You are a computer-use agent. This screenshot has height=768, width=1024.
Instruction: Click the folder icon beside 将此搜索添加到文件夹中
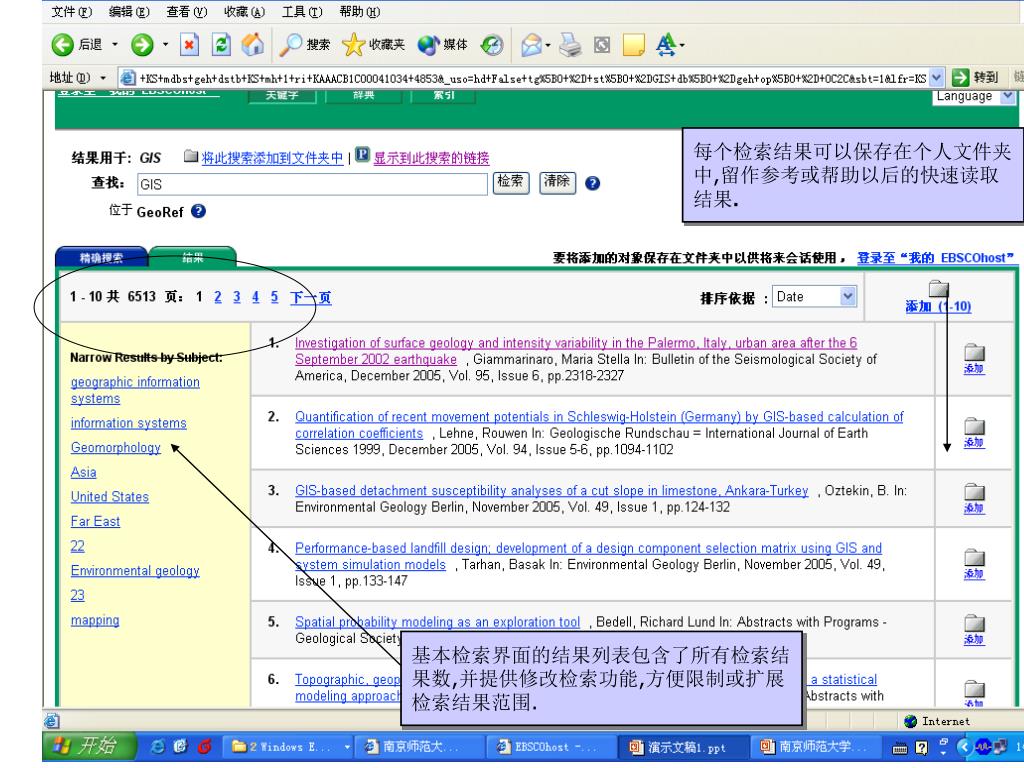[191, 156]
